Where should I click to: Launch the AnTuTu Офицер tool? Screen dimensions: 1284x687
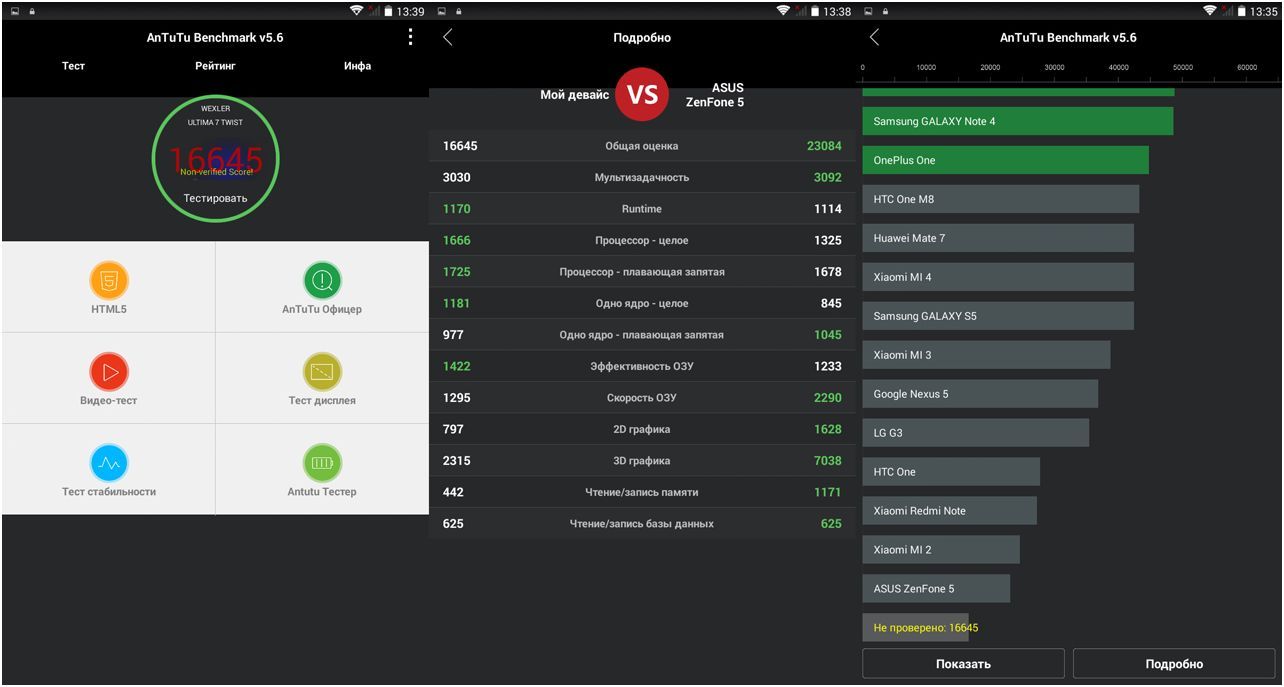point(322,281)
